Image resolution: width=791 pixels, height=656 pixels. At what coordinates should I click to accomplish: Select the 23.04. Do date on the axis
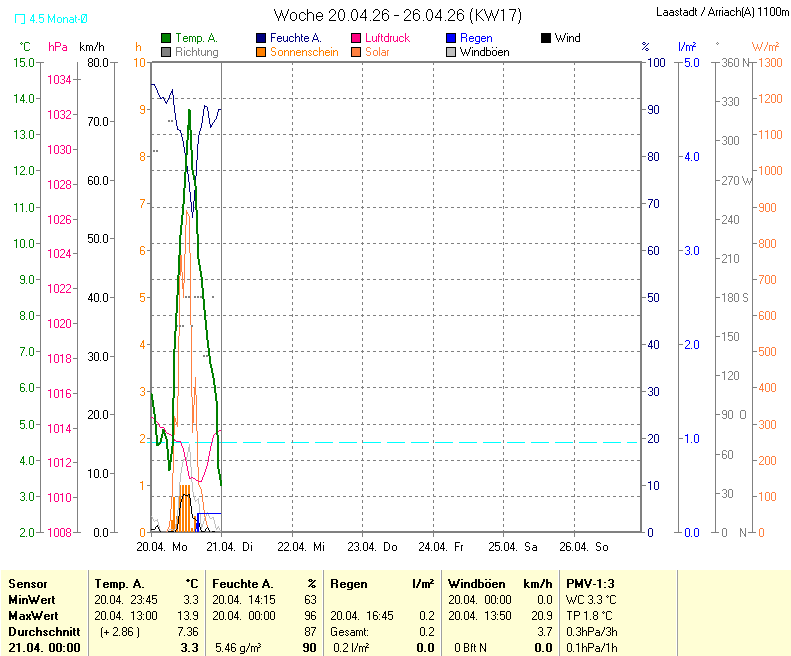point(379,547)
